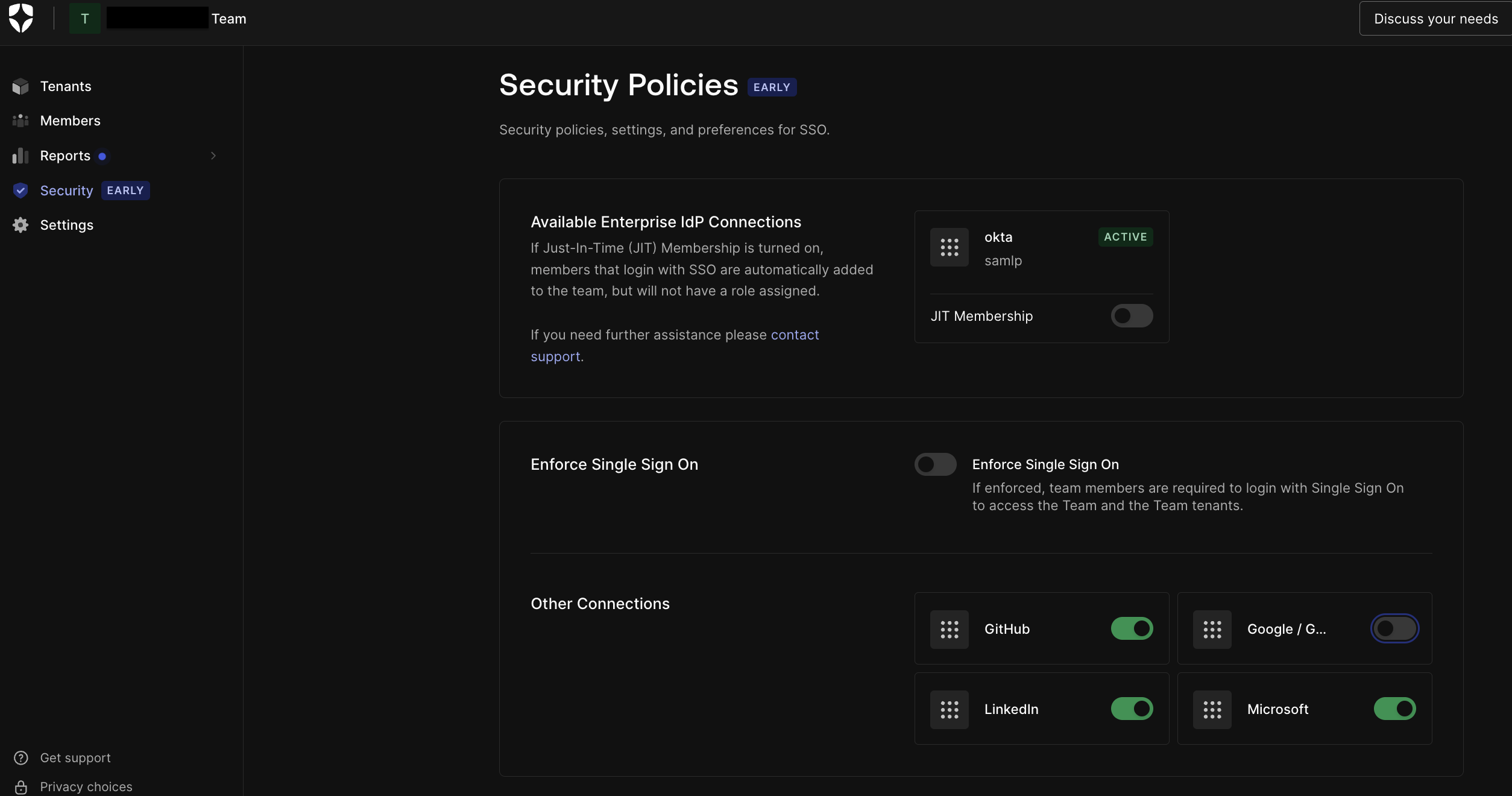Click the Members people icon
1512x796 pixels.
point(20,121)
